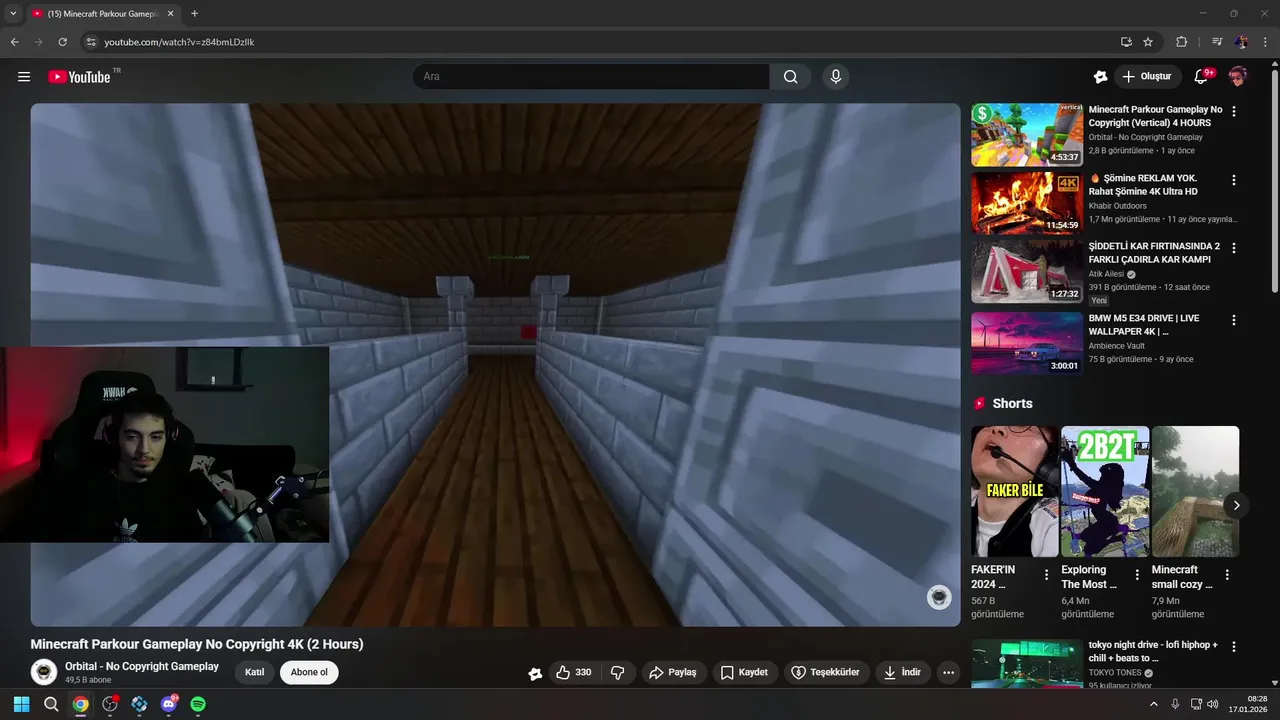Image resolution: width=1280 pixels, height=720 pixels.
Task: Open YouTube notifications bell
Action: click(1202, 77)
